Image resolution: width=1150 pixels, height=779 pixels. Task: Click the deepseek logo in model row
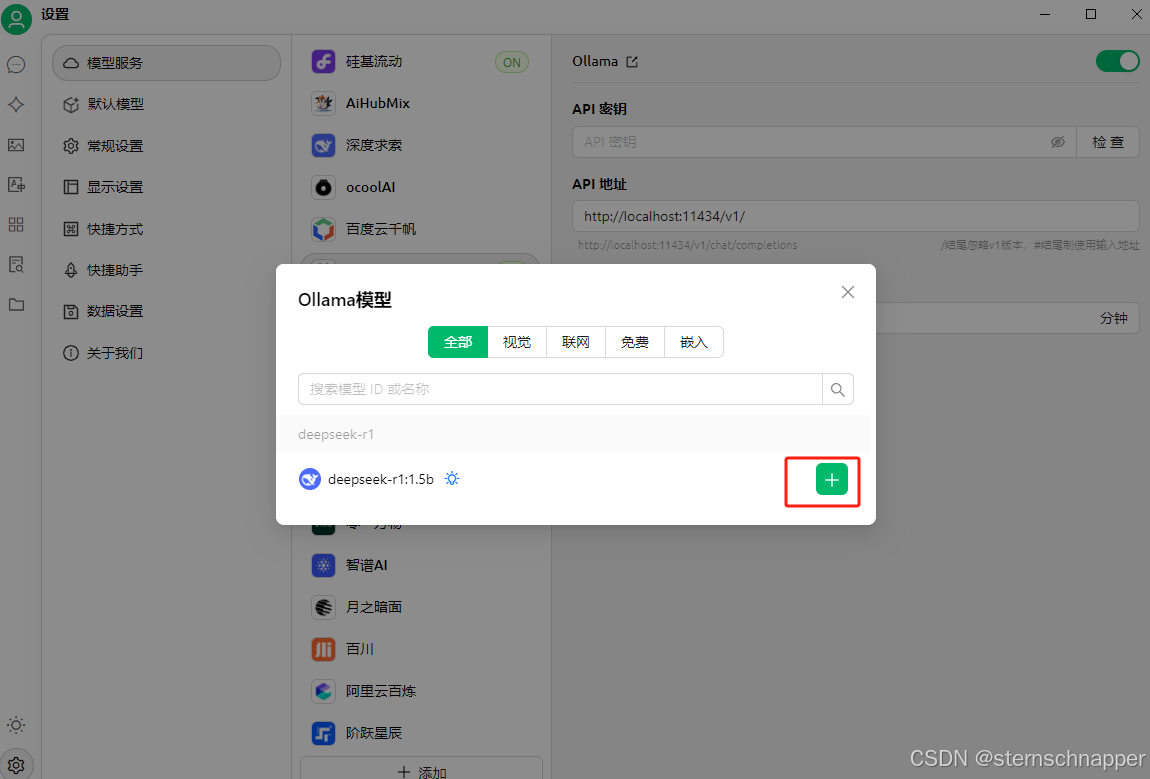pyautogui.click(x=310, y=479)
